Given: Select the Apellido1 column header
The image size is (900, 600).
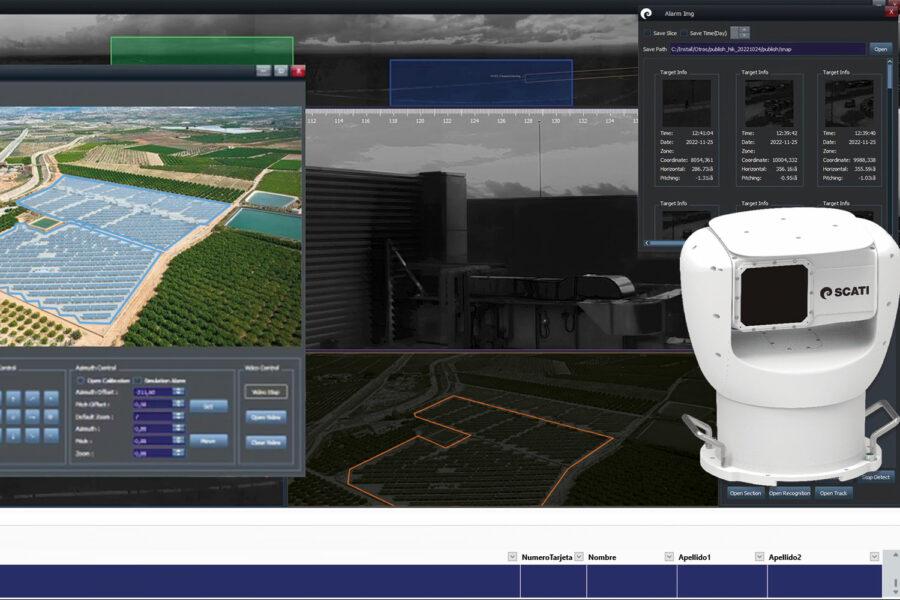Looking at the screenshot, I should point(695,557).
